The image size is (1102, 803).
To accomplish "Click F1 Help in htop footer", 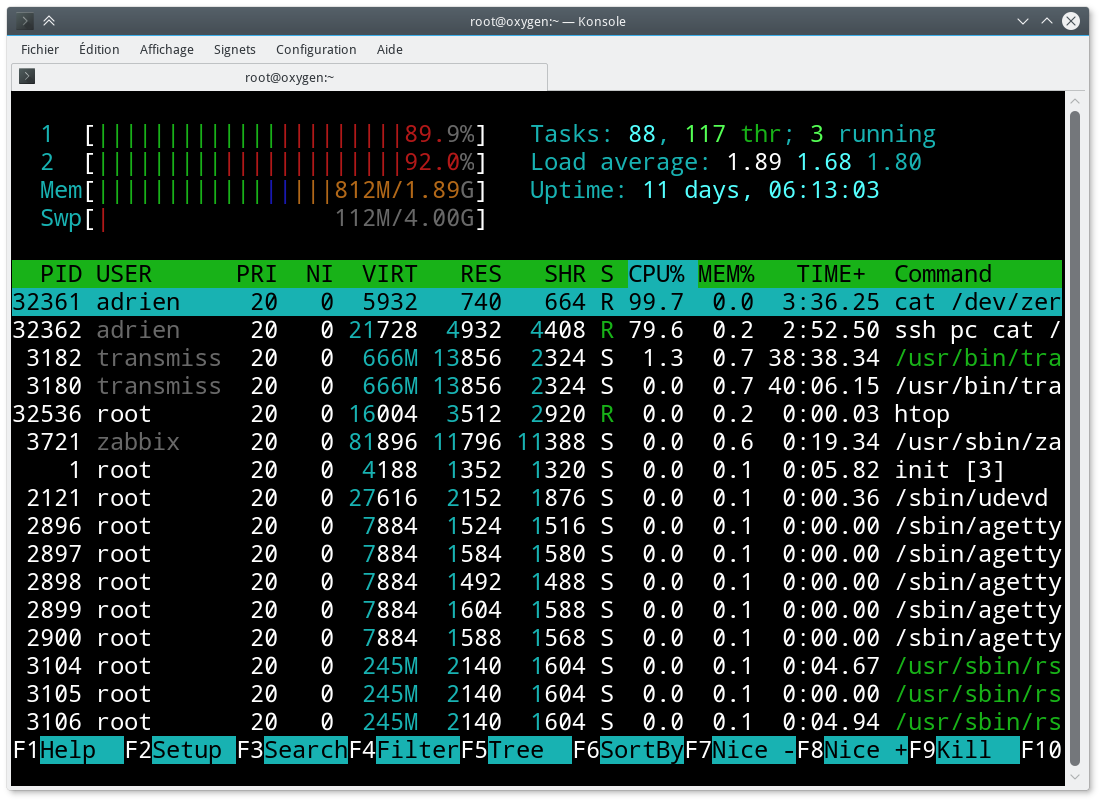I will (68, 750).
